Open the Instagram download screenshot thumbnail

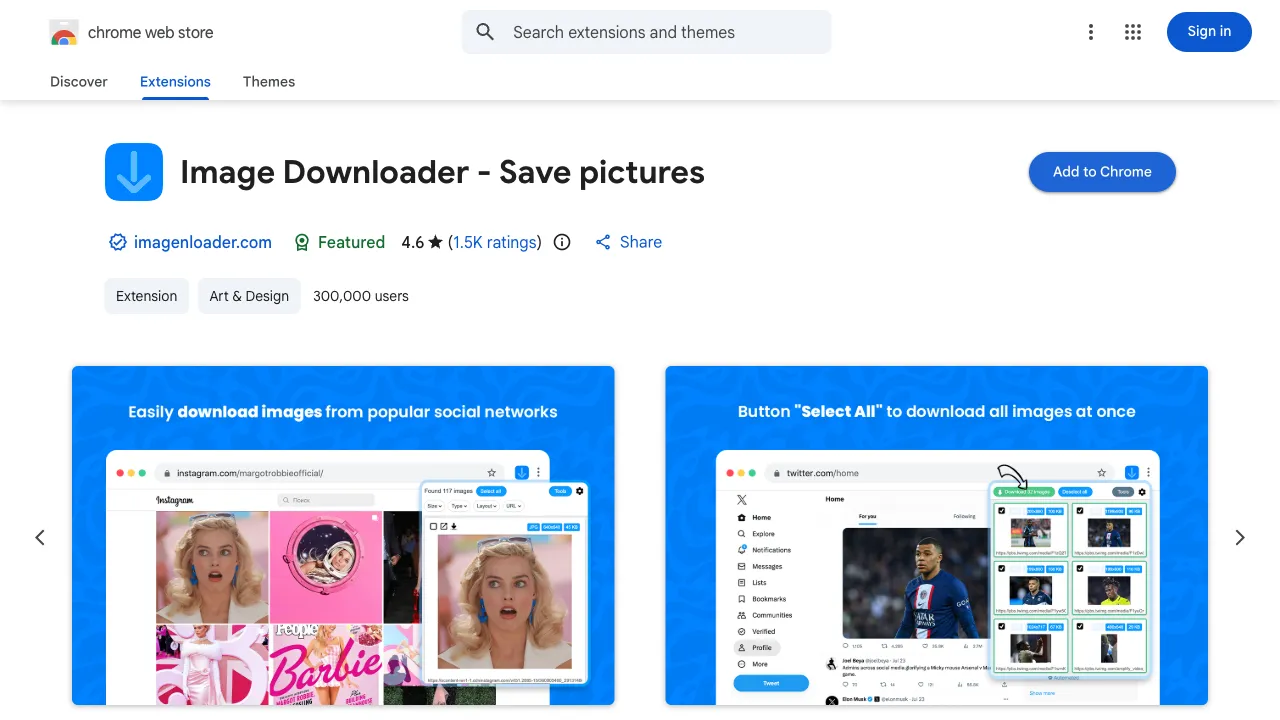point(343,536)
